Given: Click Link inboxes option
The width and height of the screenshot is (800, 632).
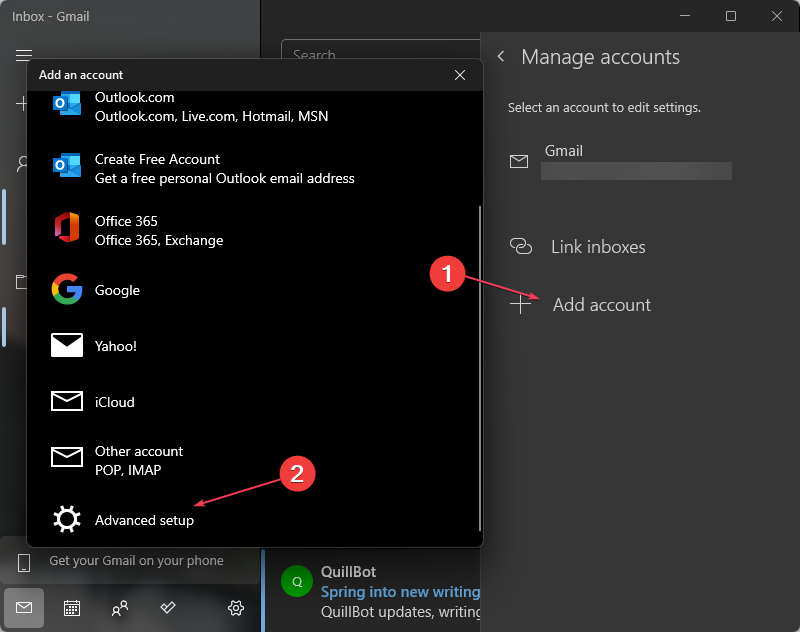Looking at the screenshot, I should [x=597, y=247].
